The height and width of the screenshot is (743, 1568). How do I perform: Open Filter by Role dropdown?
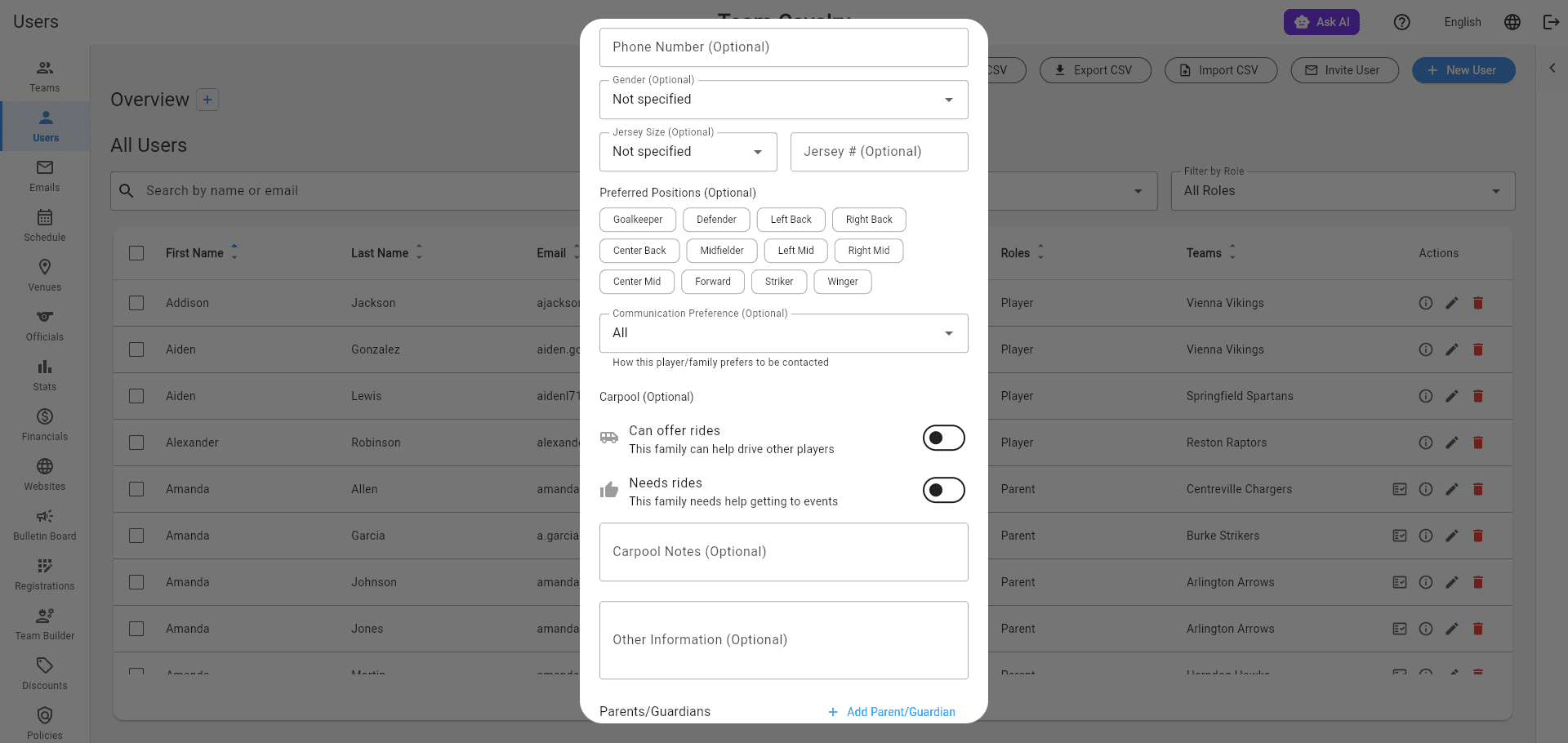pyautogui.click(x=1343, y=191)
